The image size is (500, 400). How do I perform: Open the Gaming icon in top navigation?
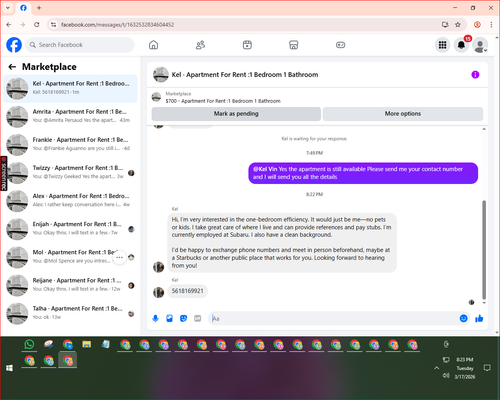(x=340, y=45)
